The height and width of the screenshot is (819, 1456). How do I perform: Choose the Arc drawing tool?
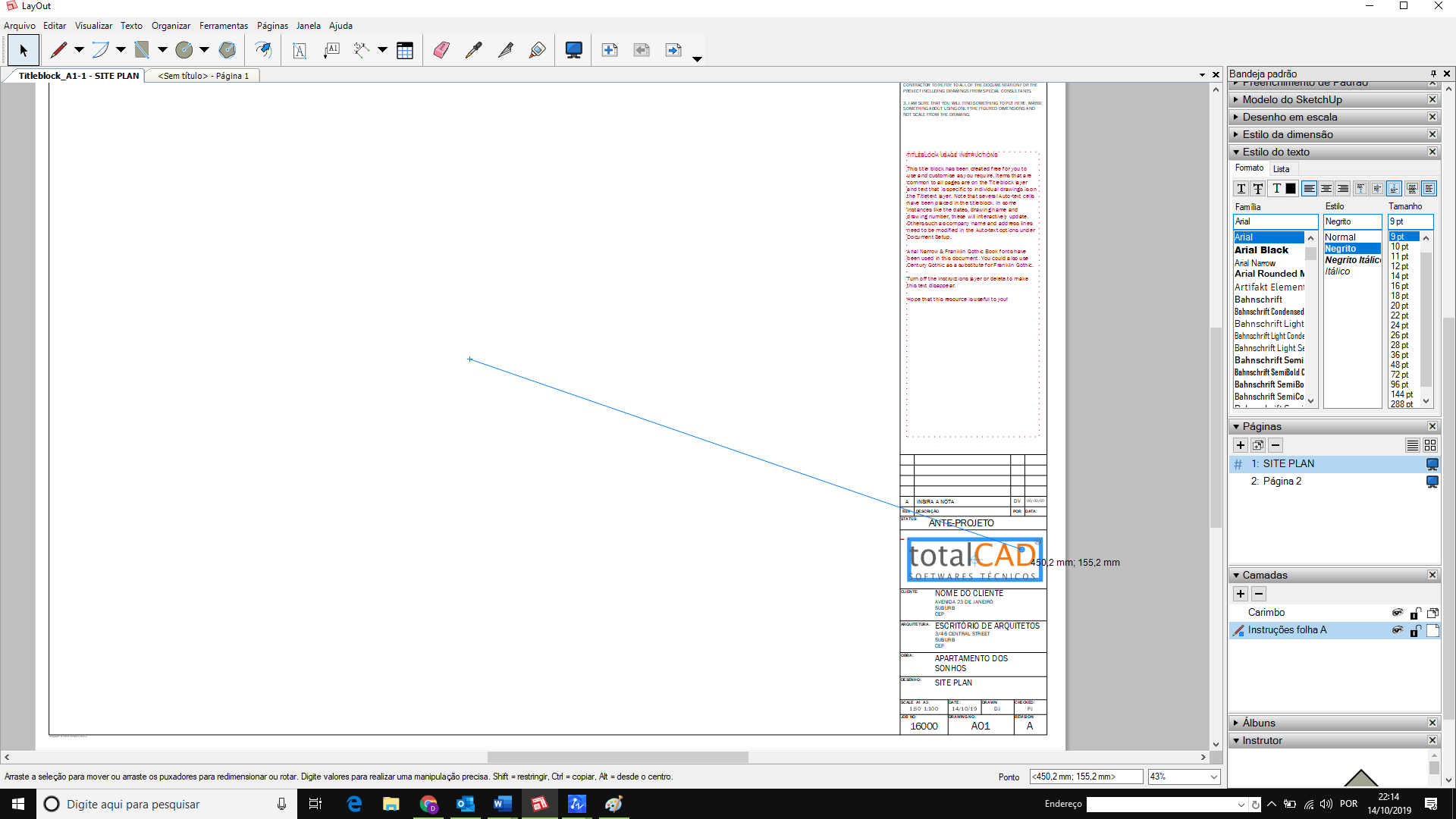[x=100, y=50]
